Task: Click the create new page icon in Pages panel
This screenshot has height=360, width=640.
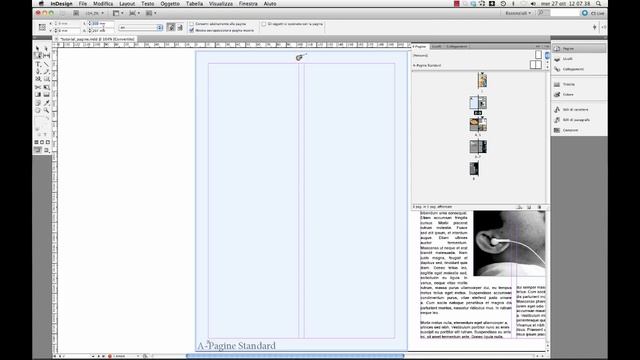Action: pos(529,207)
